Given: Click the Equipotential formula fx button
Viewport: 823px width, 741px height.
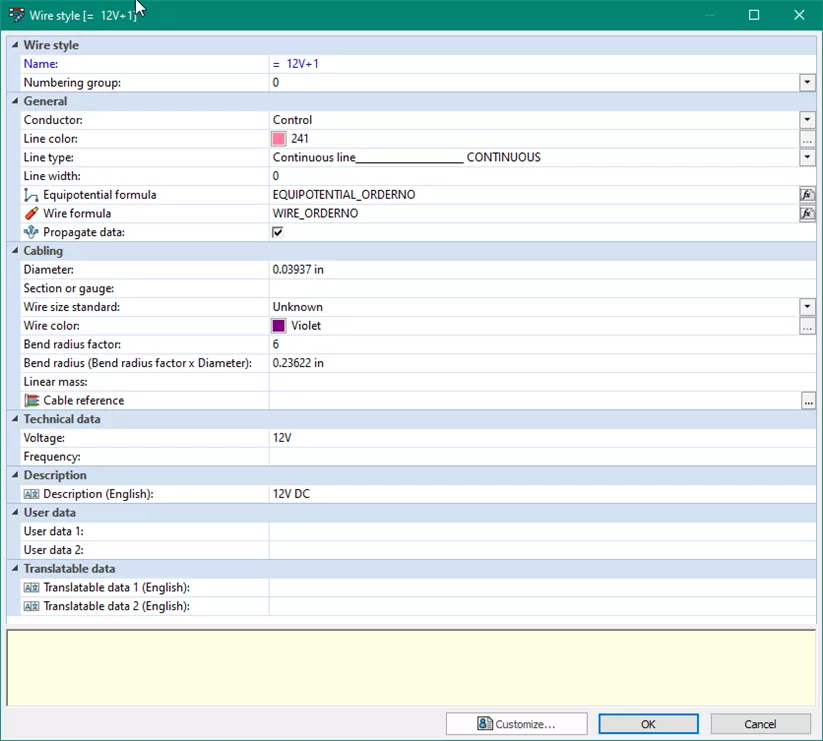Looking at the screenshot, I should click(806, 195).
